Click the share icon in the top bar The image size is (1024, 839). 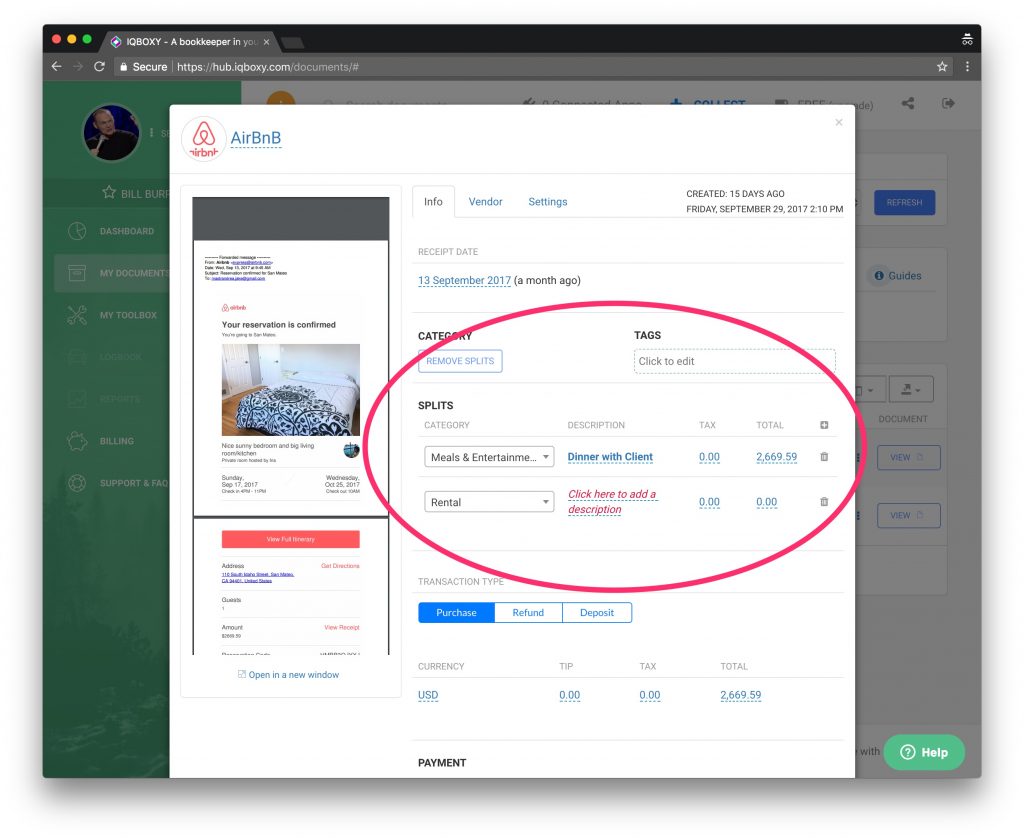coord(908,104)
